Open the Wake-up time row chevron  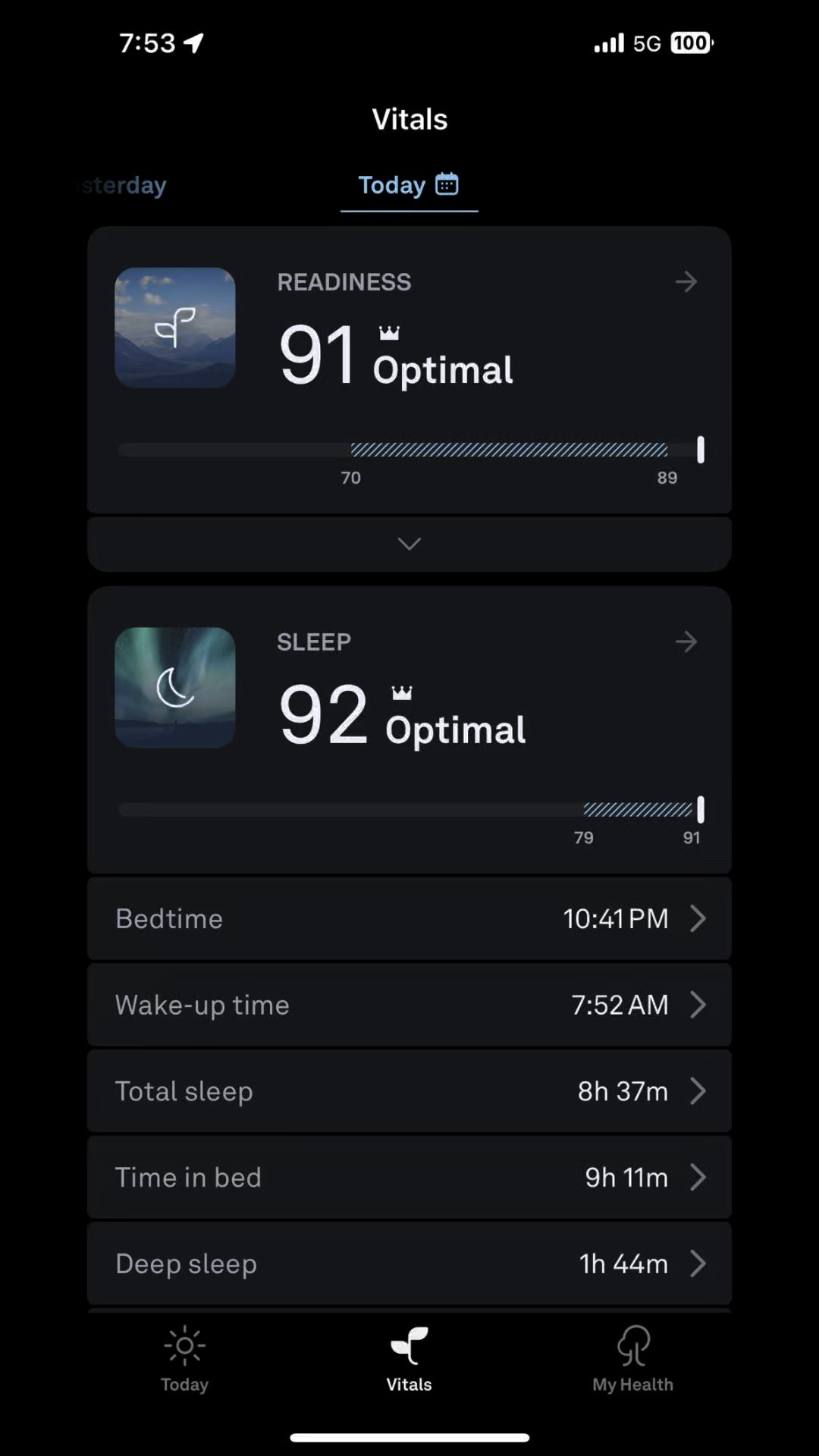point(698,1005)
